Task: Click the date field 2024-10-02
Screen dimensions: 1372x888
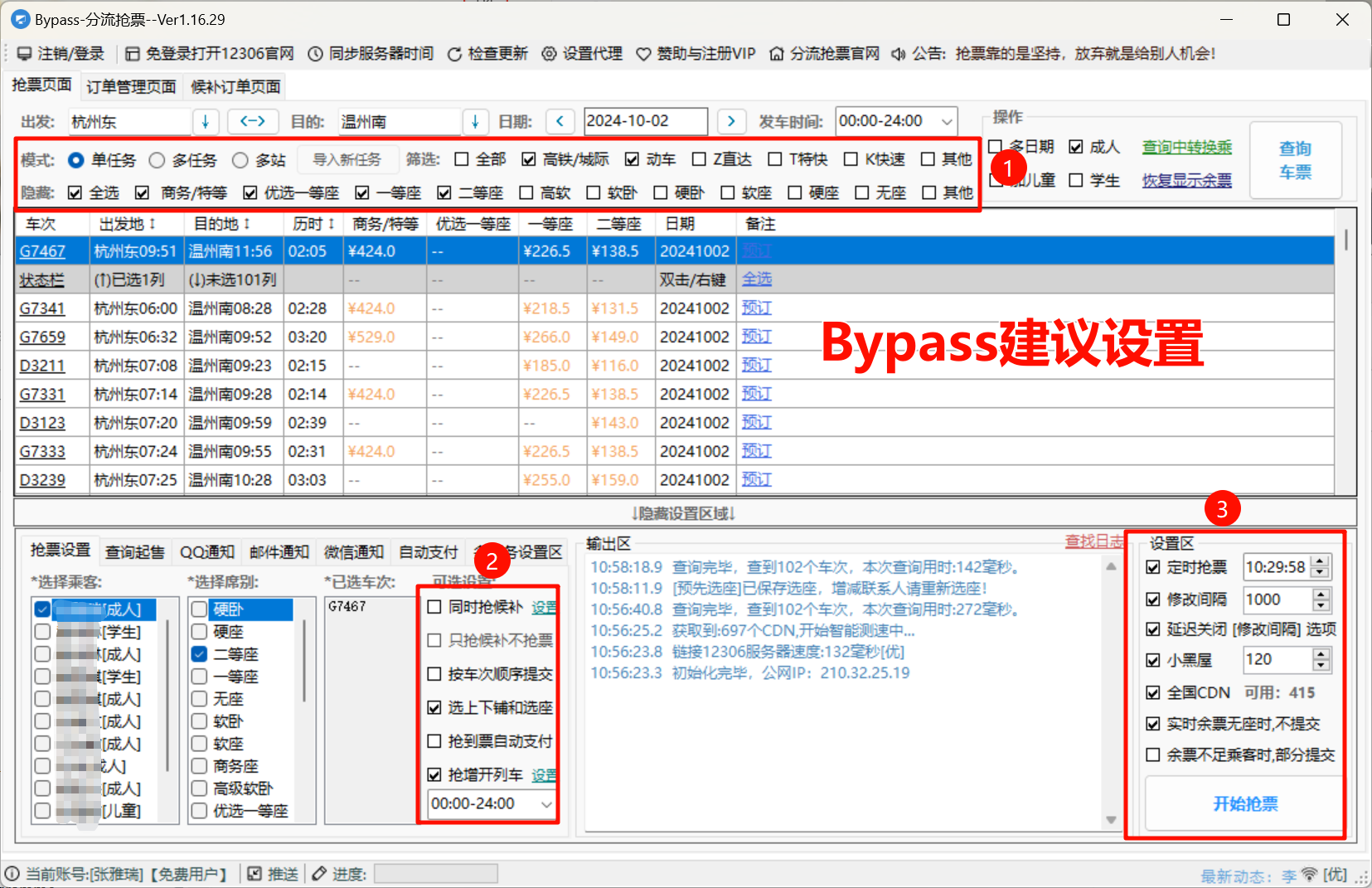Action: coord(646,121)
